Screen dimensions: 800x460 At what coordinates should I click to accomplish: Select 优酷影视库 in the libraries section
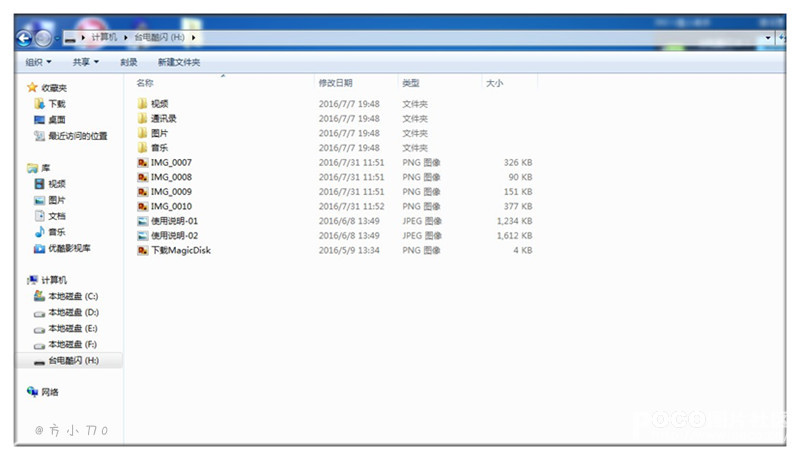tap(69, 248)
